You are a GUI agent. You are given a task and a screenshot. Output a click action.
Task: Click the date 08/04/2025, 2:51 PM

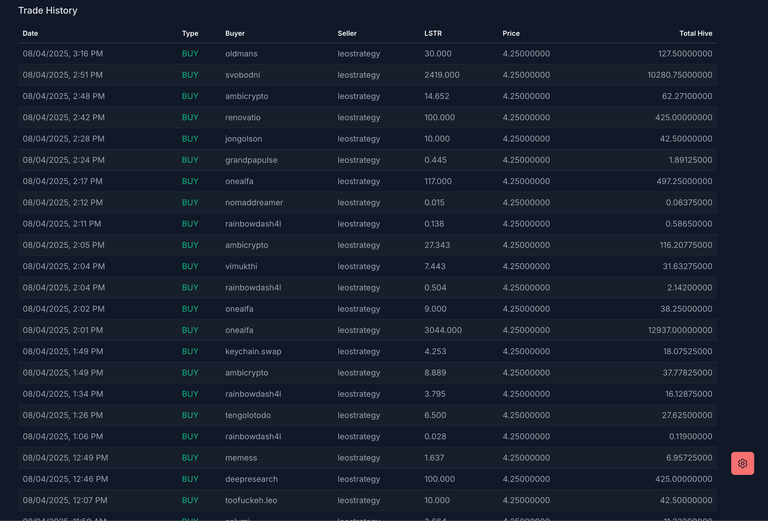click(x=63, y=75)
